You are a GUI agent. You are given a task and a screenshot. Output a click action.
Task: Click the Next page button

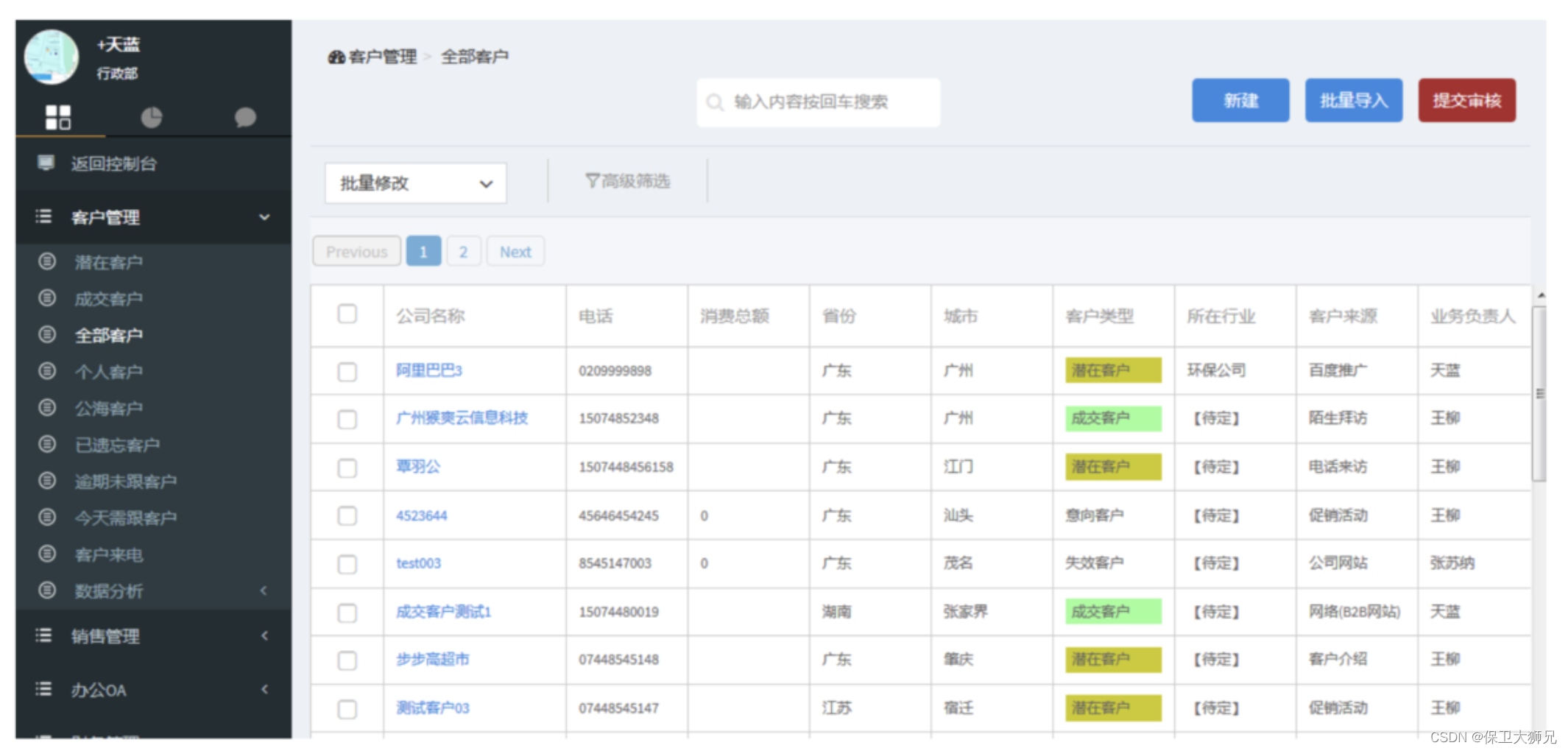(515, 251)
